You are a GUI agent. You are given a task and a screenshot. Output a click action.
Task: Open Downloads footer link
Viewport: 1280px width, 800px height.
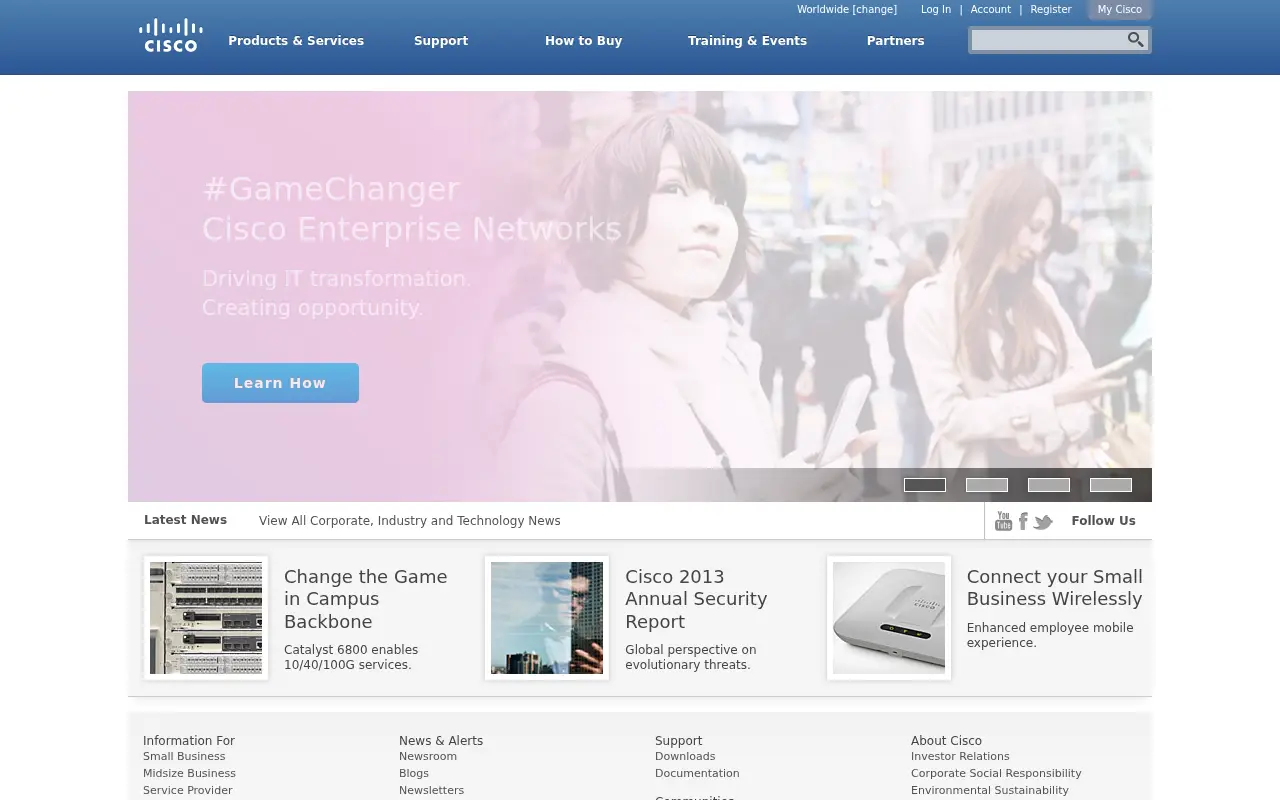click(x=685, y=757)
